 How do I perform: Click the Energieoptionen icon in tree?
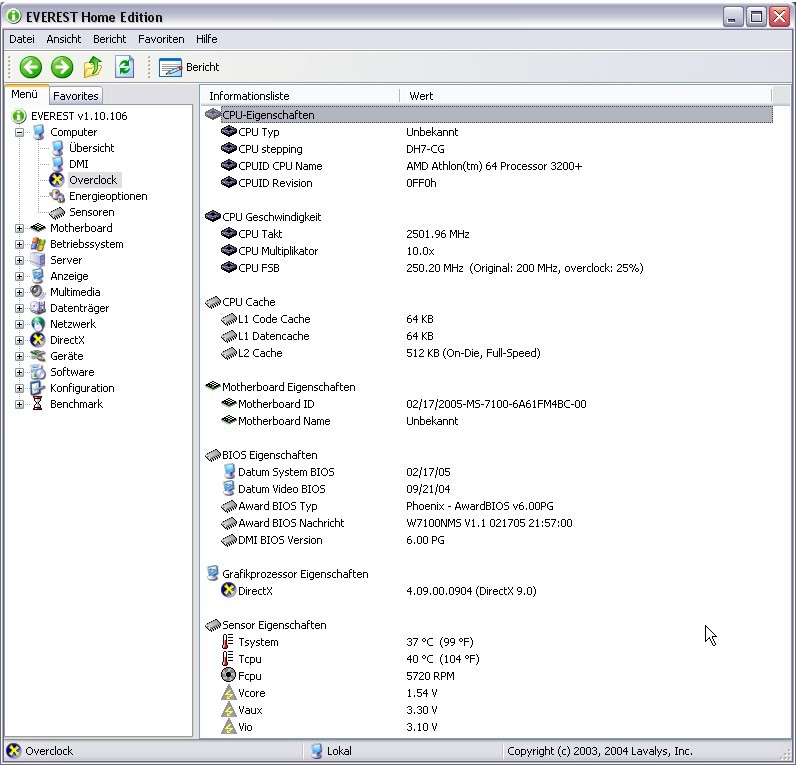pyautogui.click(x=57, y=196)
